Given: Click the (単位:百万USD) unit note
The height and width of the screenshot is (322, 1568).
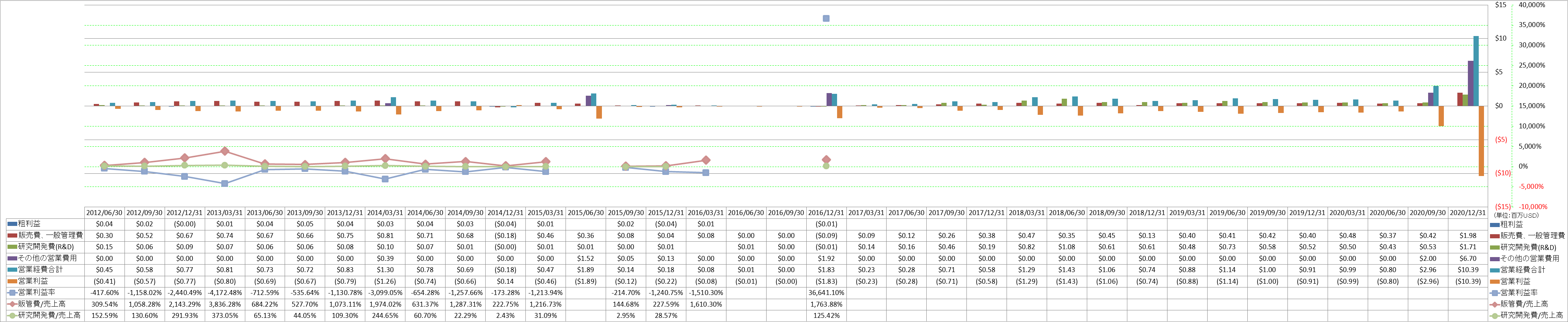Looking at the screenshot, I should (x=1515, y=215).
